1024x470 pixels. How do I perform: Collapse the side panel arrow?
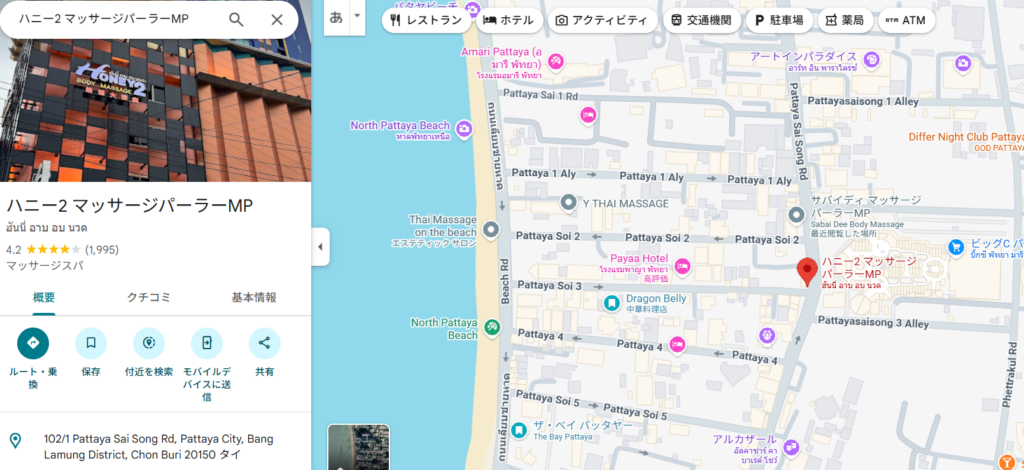click(x=320, y=247)
